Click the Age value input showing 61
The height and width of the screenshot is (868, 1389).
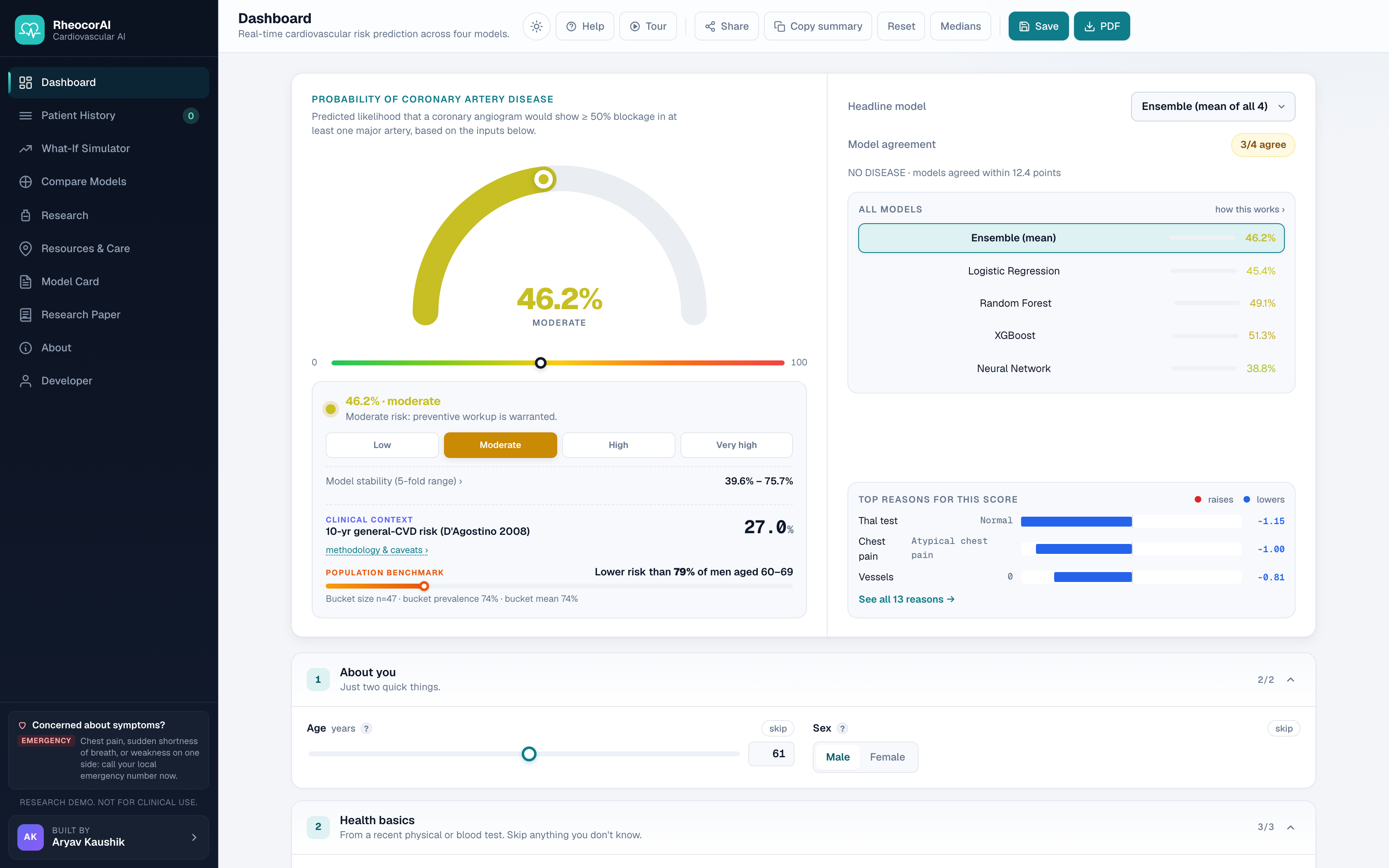tap(771, 754)
